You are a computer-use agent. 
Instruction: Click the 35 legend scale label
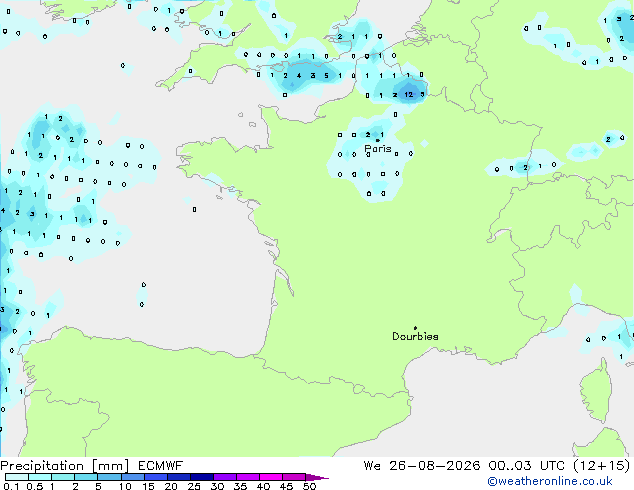tap(240, 486)
